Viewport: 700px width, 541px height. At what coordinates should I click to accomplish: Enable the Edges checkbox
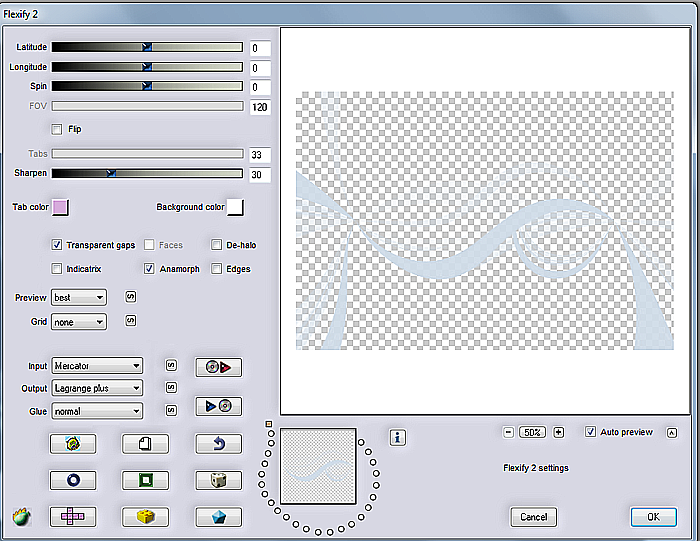217,269
